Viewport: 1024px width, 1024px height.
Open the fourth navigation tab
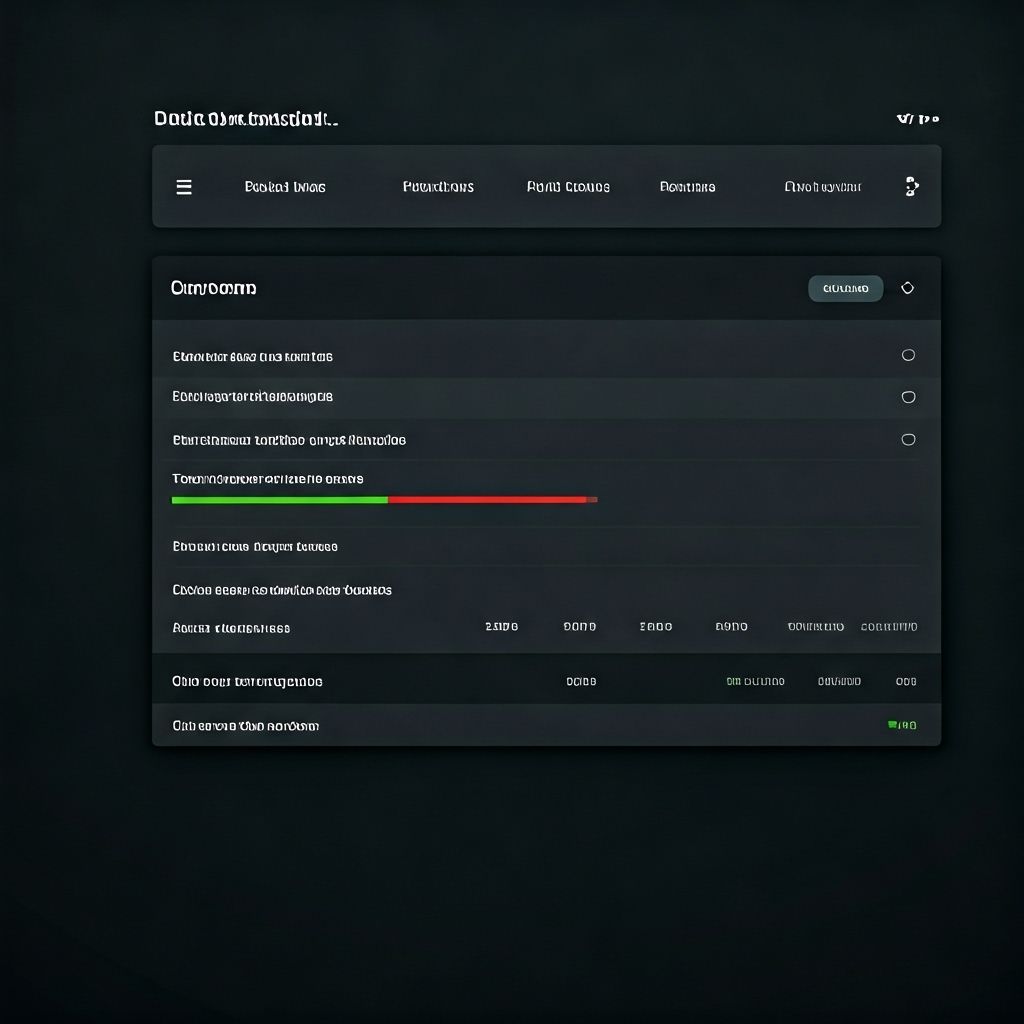(x=687, y=187)
